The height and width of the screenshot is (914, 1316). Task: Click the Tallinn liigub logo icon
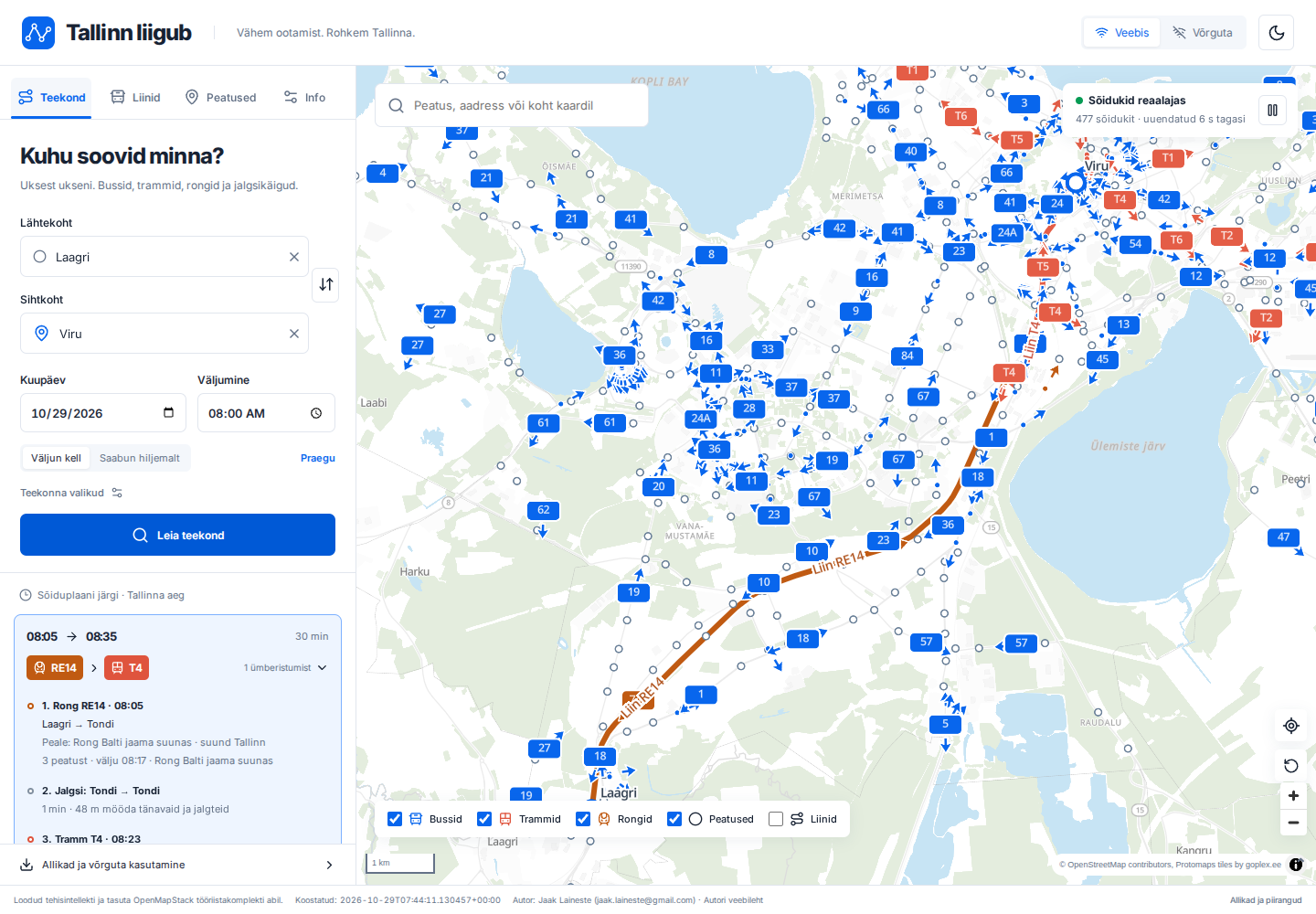click(x=38, y=33)
